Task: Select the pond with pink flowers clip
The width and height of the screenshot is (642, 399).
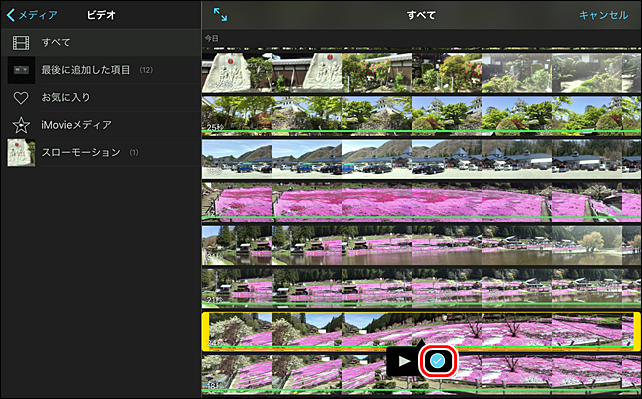Action: click(x=421, y=246)
